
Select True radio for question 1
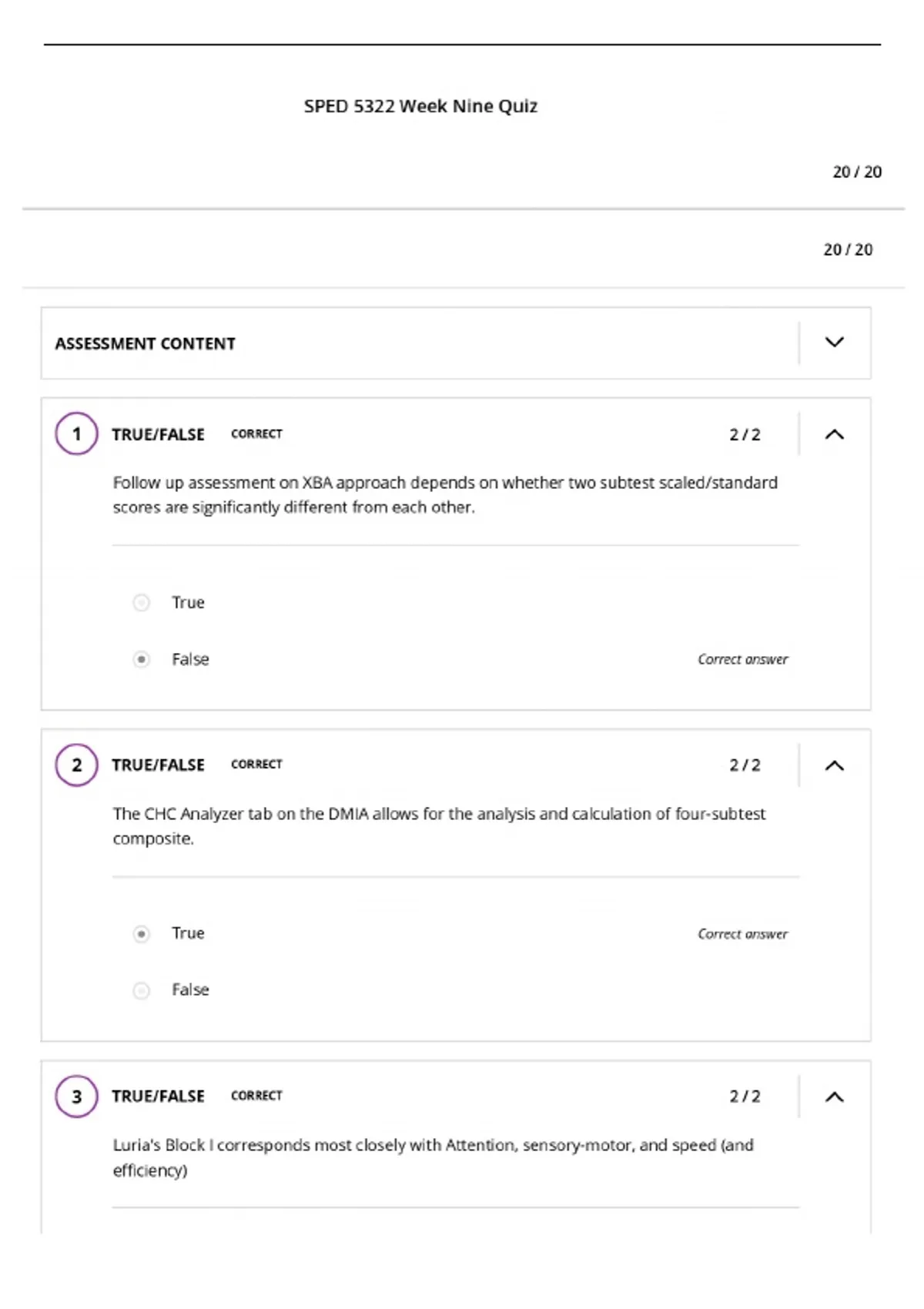click(x=142, y=602)
